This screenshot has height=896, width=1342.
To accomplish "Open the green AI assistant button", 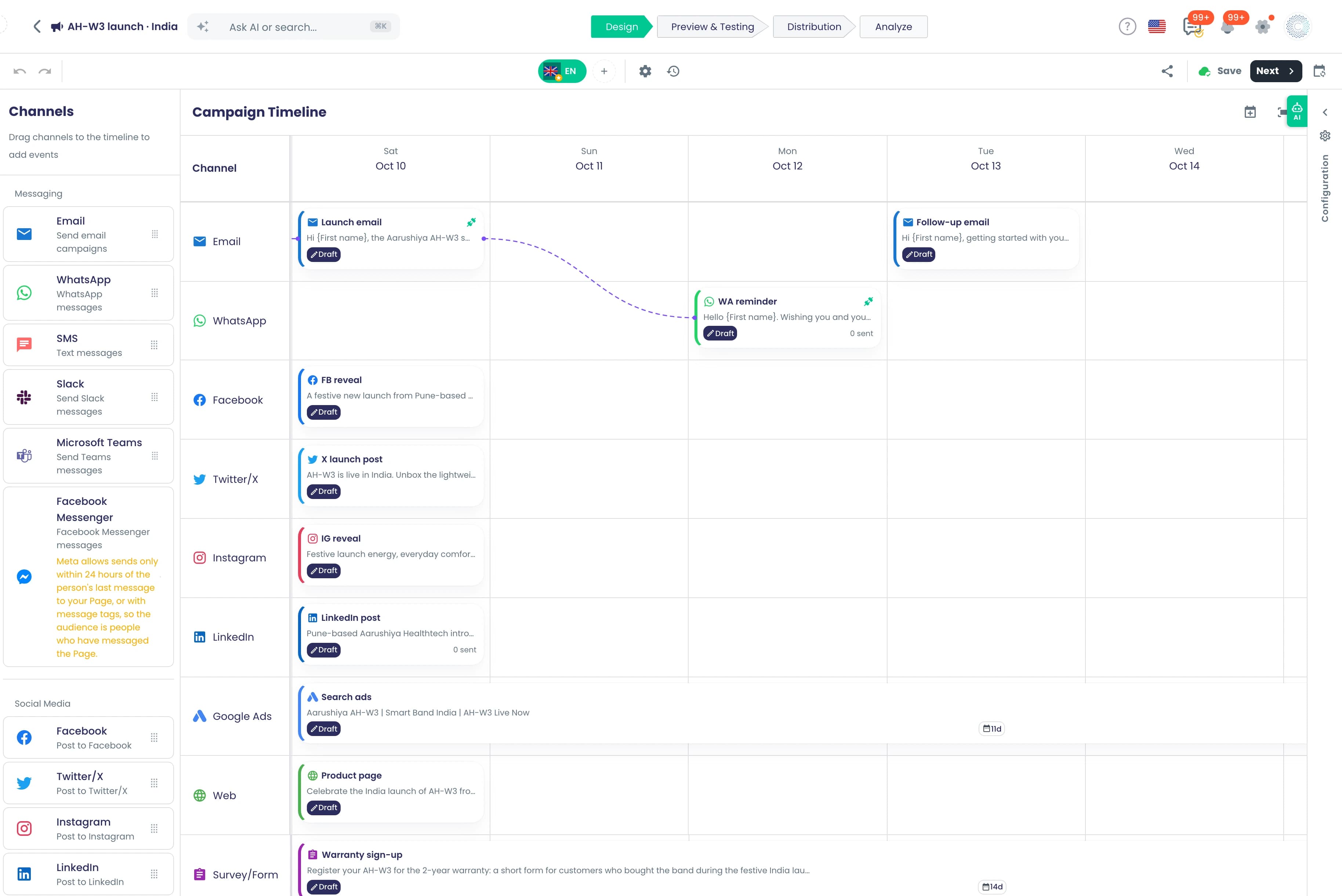I will 1297,112.
